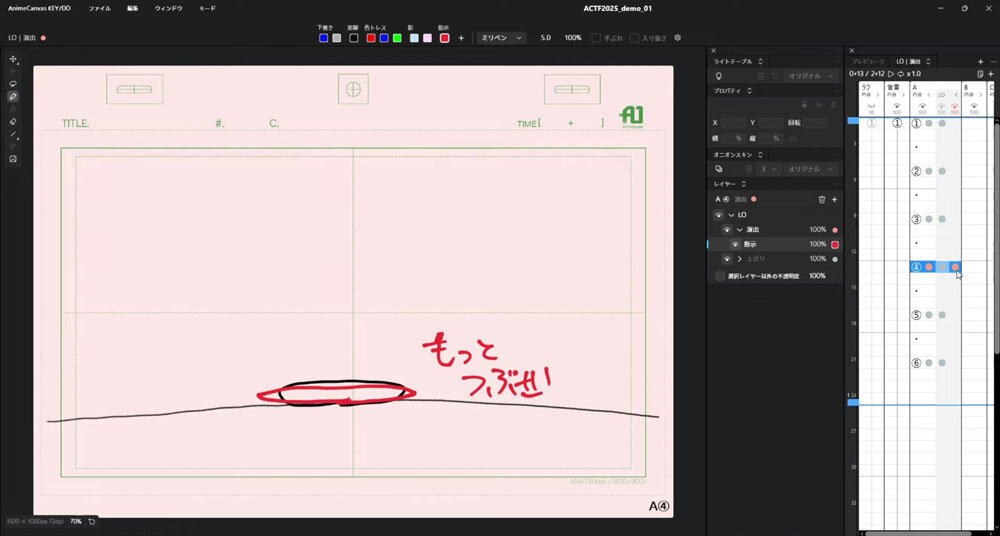Toggle visibility eye of 演出 layer
Screen dimensions: 1000x536
pos(727,230)
